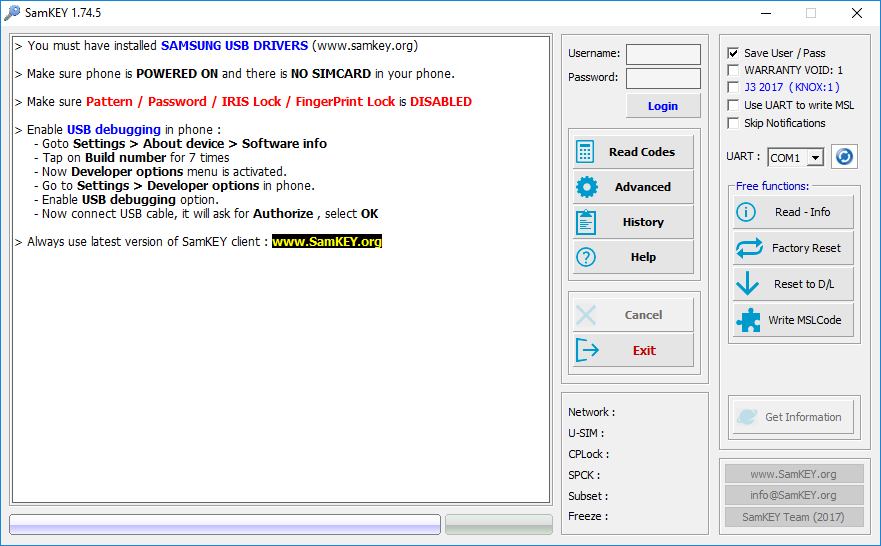This screenshot has height=546, width=881.
Task: Click the Login button
Action: 663,106
